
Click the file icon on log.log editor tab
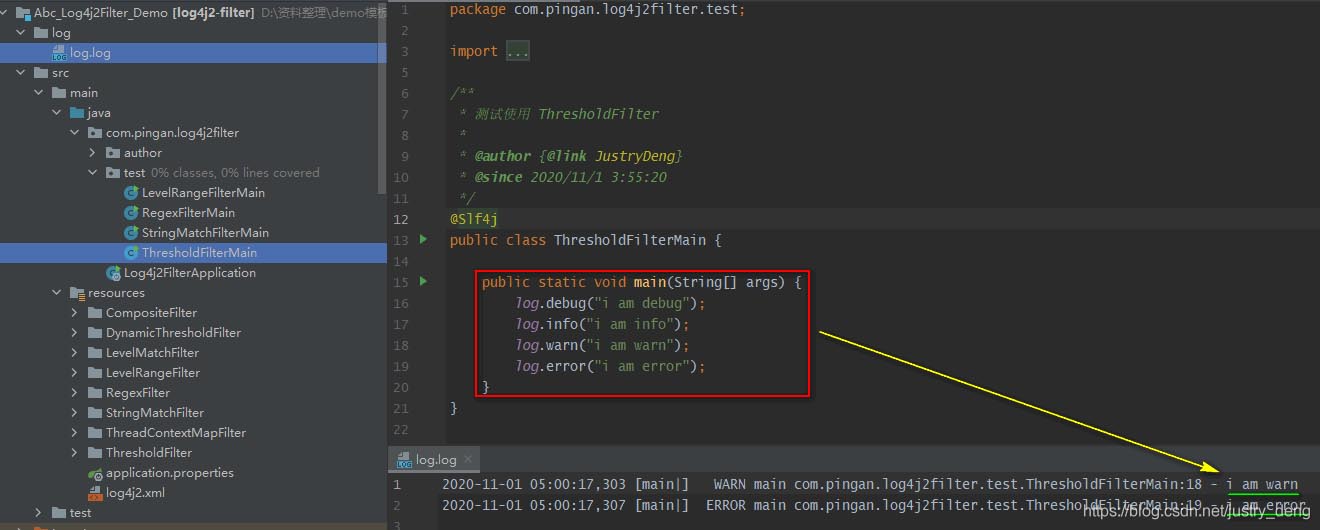coord(404,460)
